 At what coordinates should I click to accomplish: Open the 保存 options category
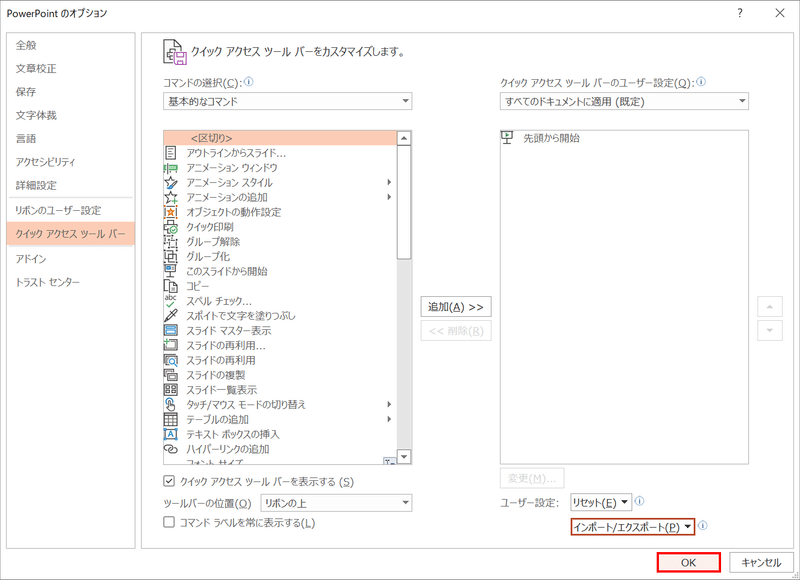[x=70, y=92]
